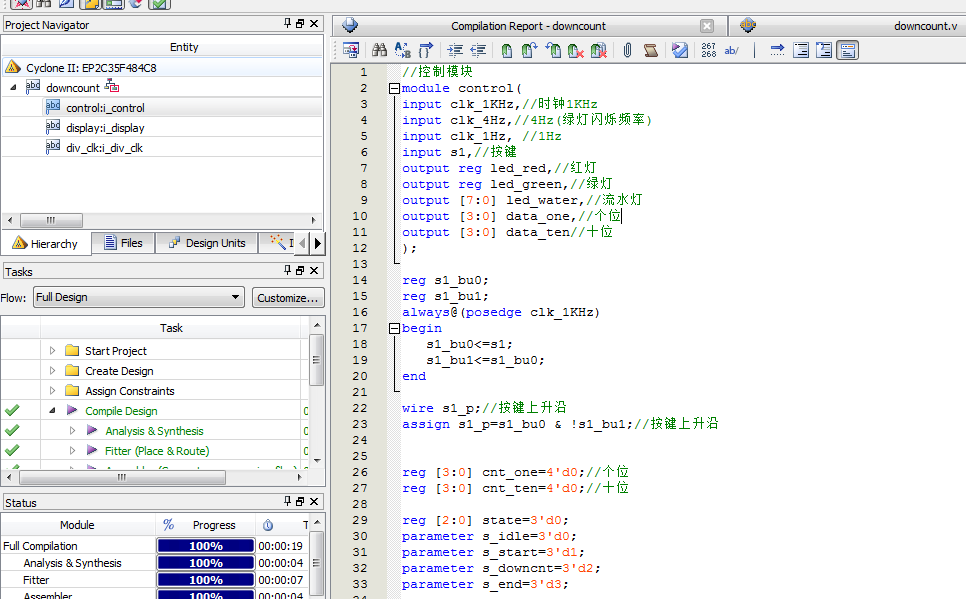966x599 pixels.
Task: Click the increase indent icon
Action: point(455,50)
